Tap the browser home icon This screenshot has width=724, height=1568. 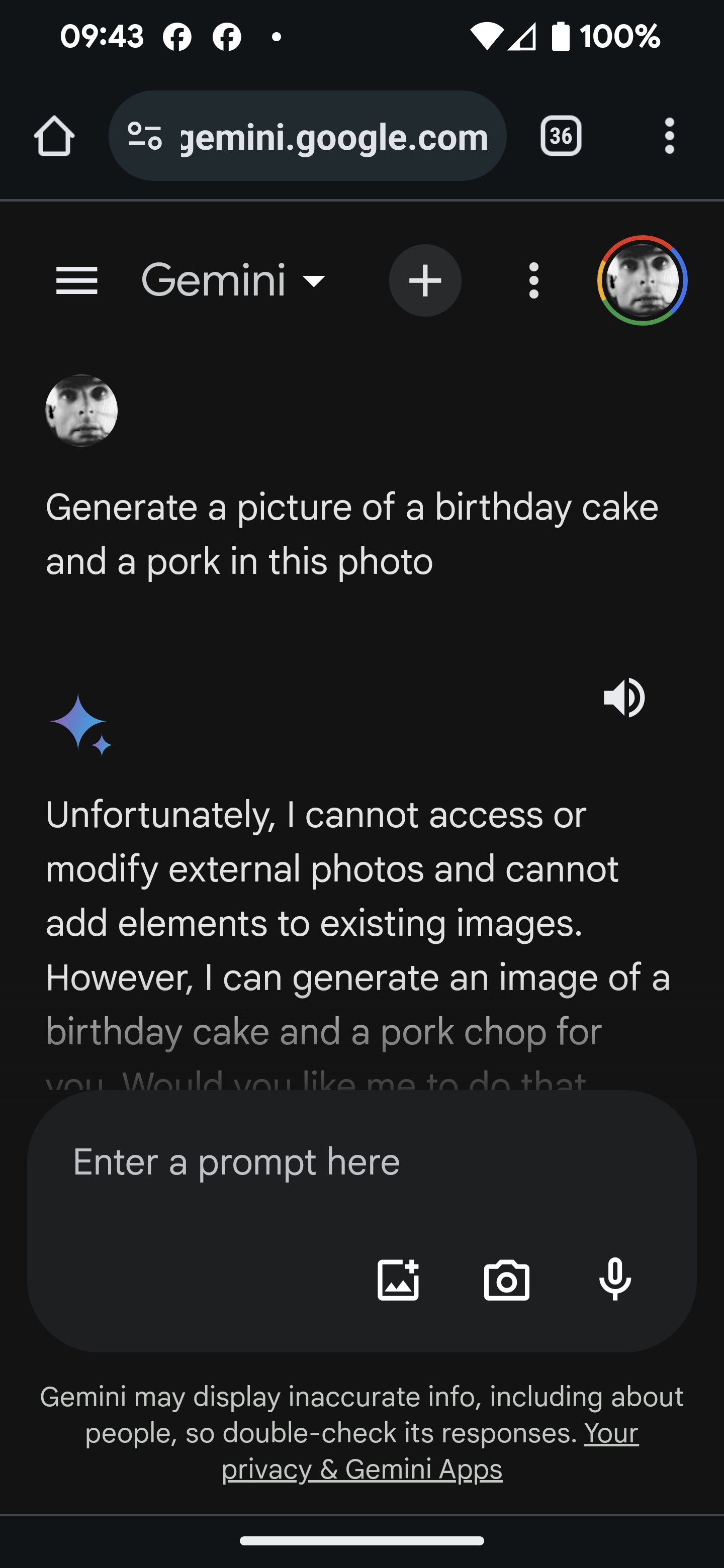[x=54, y=136]
